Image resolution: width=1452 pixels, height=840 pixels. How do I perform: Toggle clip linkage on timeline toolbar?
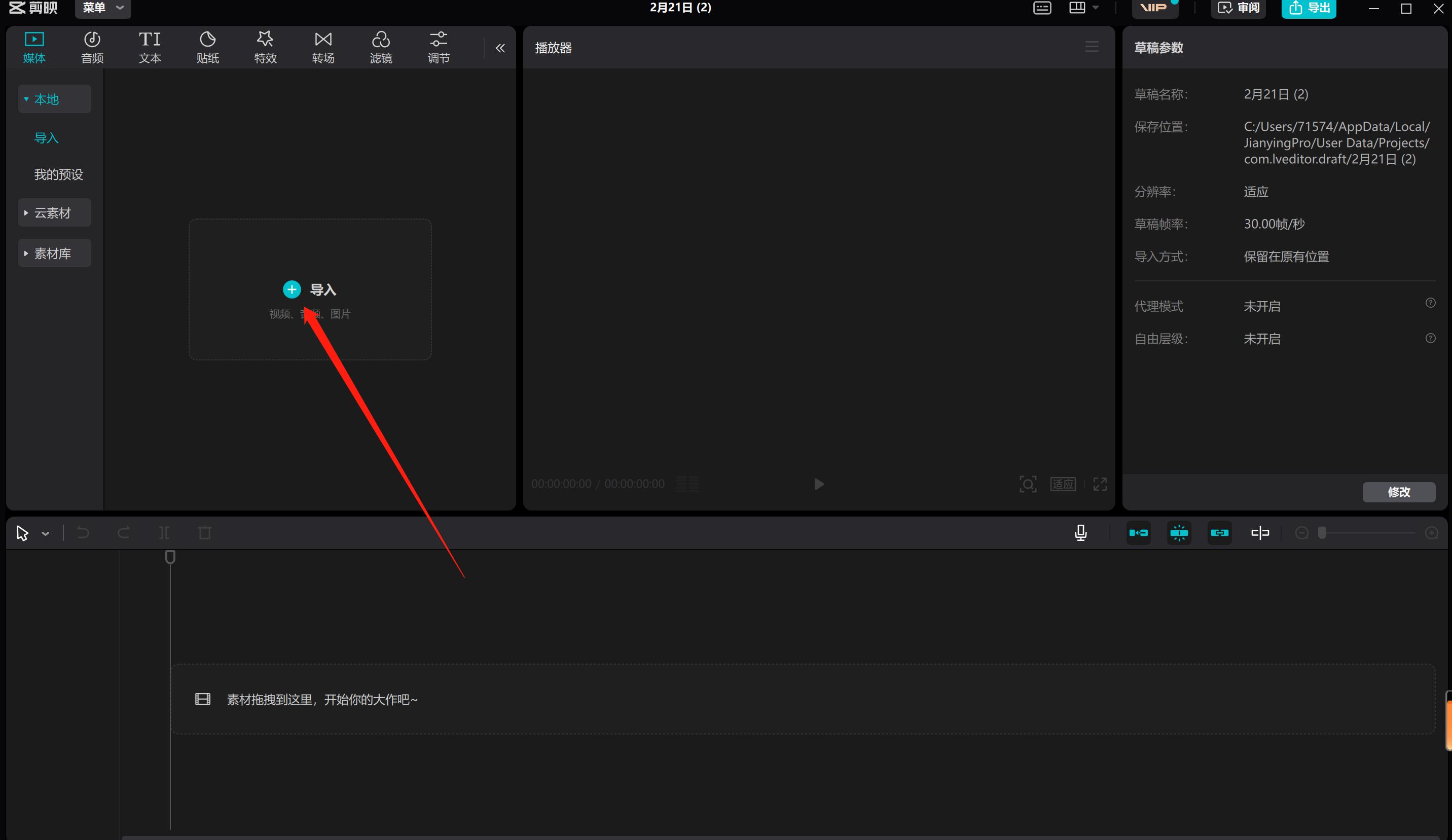pyautogui.click(x=1219, y=533)
